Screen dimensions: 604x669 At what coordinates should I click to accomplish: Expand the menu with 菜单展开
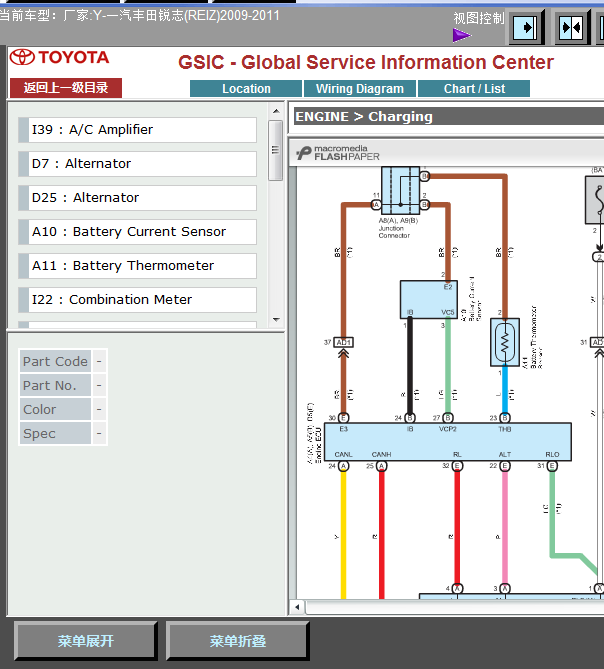click(86, 640)
